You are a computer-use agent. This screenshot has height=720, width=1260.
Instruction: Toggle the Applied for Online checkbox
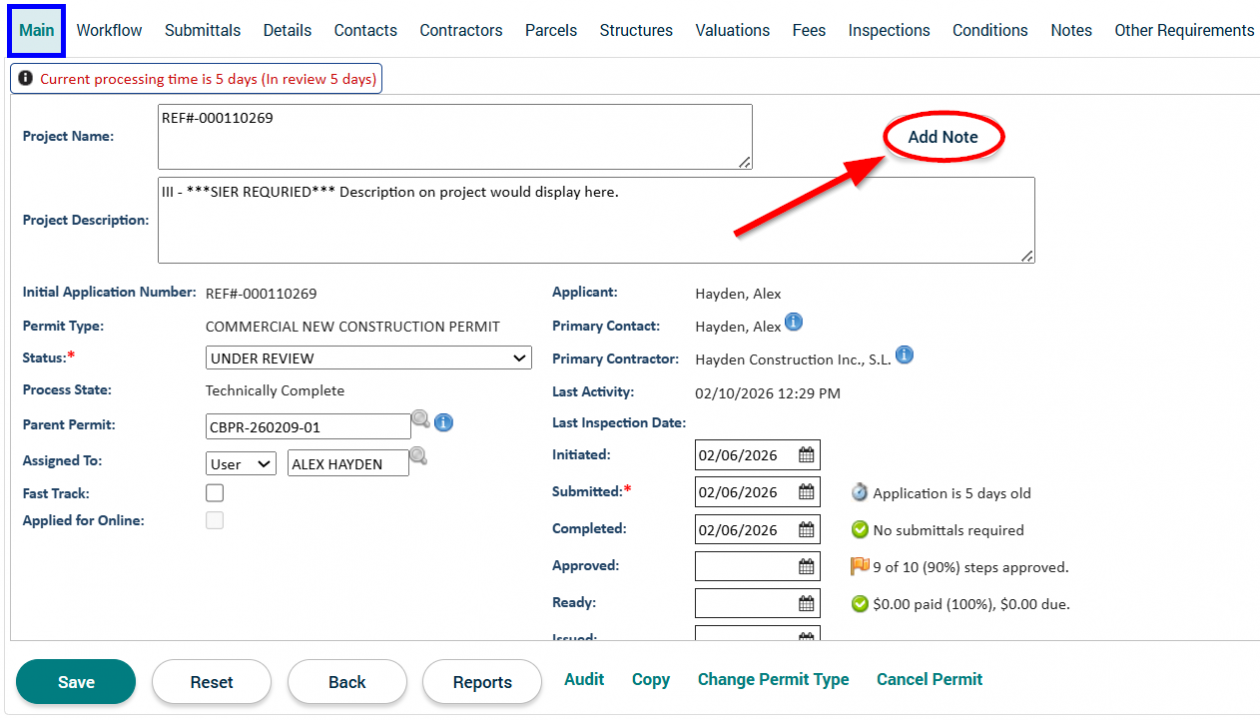coord(215,520)
